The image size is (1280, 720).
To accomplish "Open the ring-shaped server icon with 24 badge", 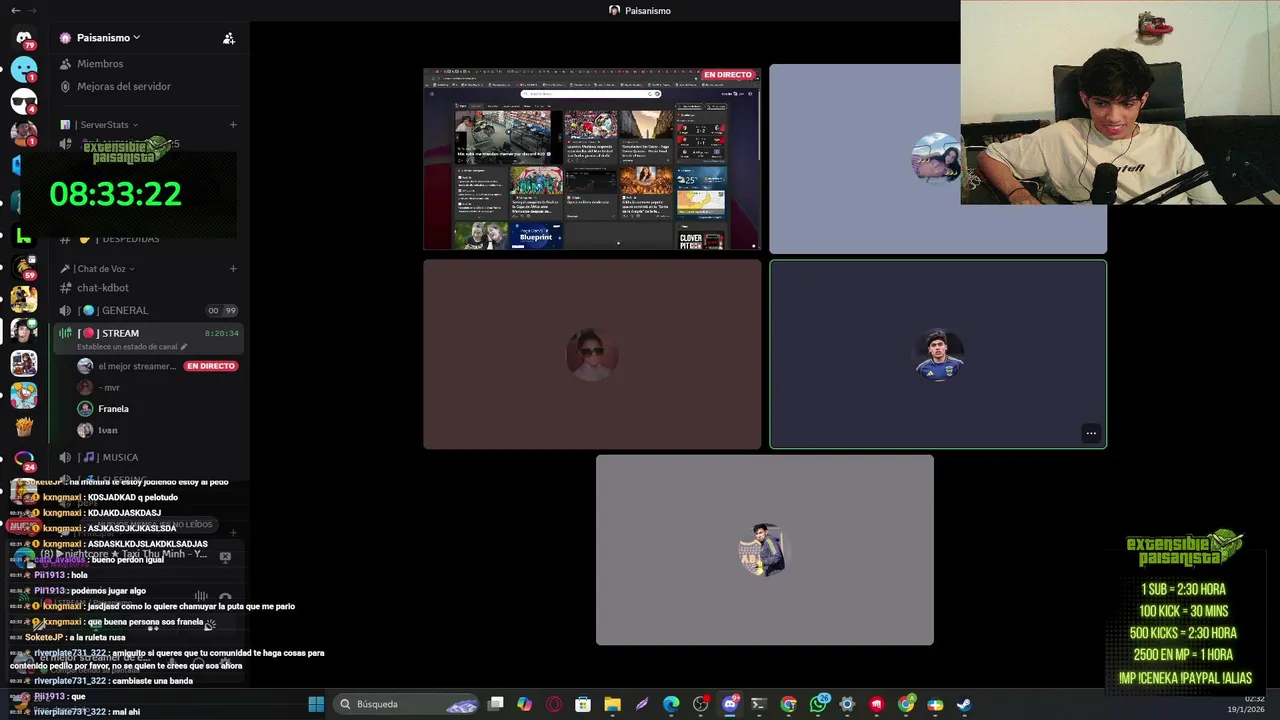I will tap(24, 459).
